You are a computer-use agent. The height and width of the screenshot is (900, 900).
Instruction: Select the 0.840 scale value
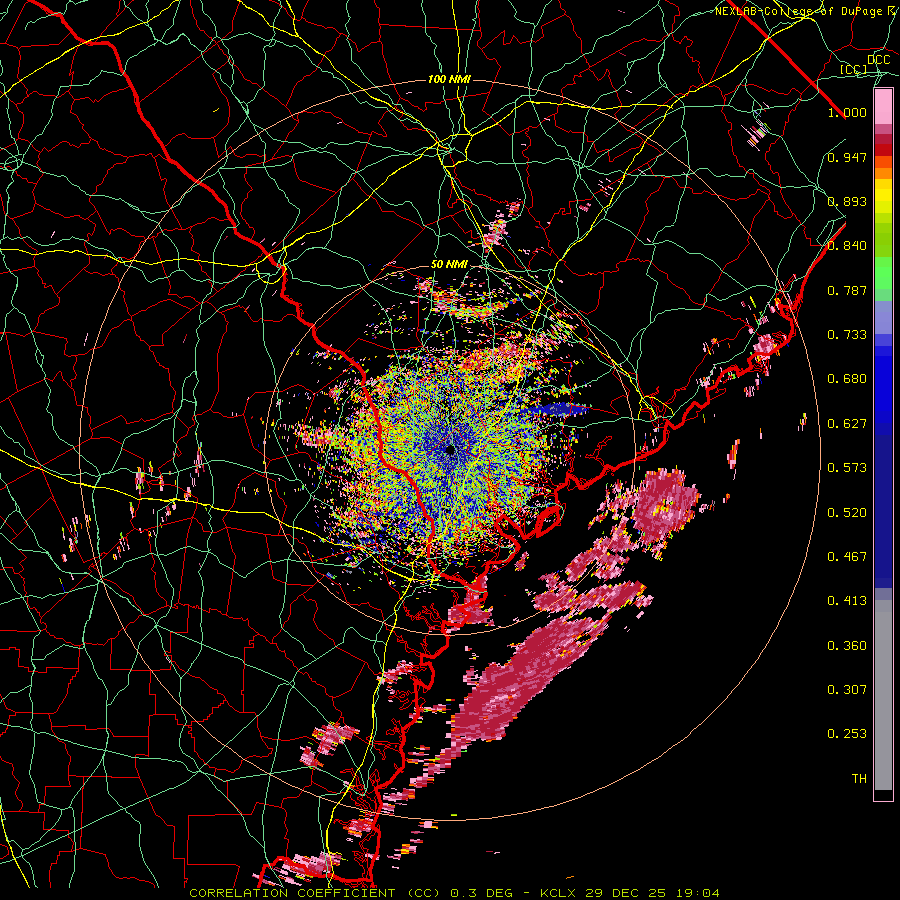pyautogui.click(x=847, y=246)
